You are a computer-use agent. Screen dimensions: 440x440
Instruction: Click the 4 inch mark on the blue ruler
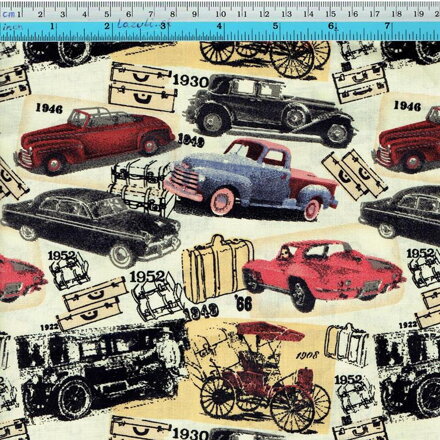coord(219,26)
